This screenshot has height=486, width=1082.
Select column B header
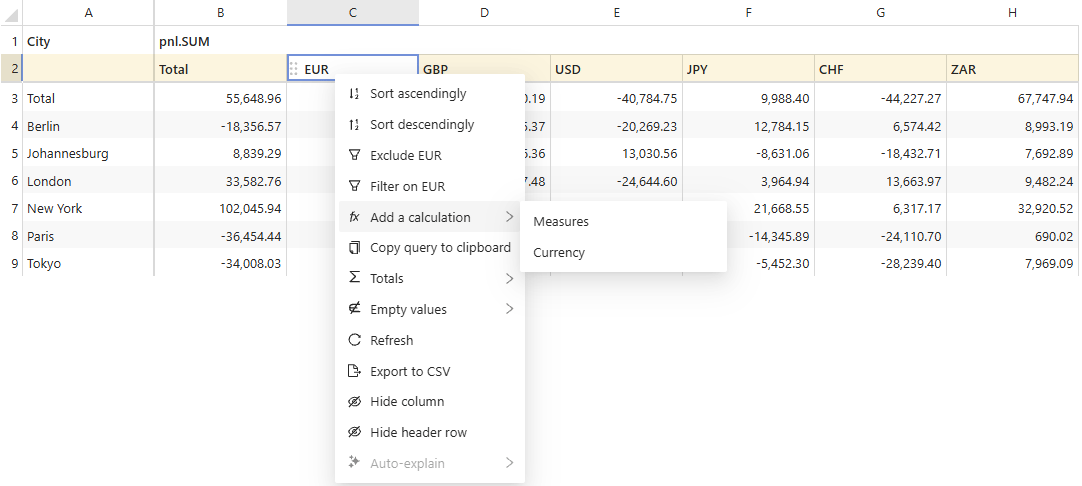pos(220,12)
